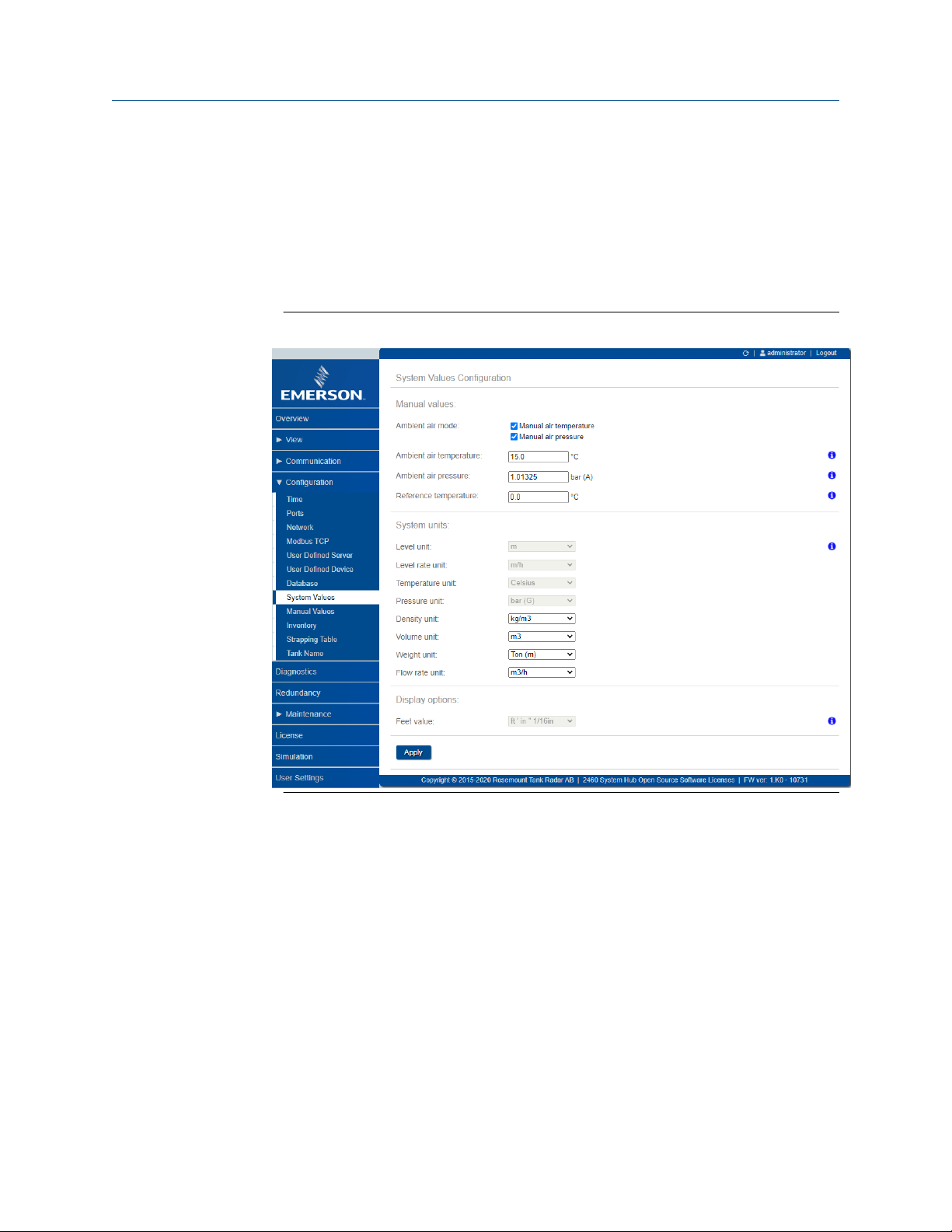The height and width of the screenshot is (1232, 952).
Task: Open the License page
Action: point(326,735)
